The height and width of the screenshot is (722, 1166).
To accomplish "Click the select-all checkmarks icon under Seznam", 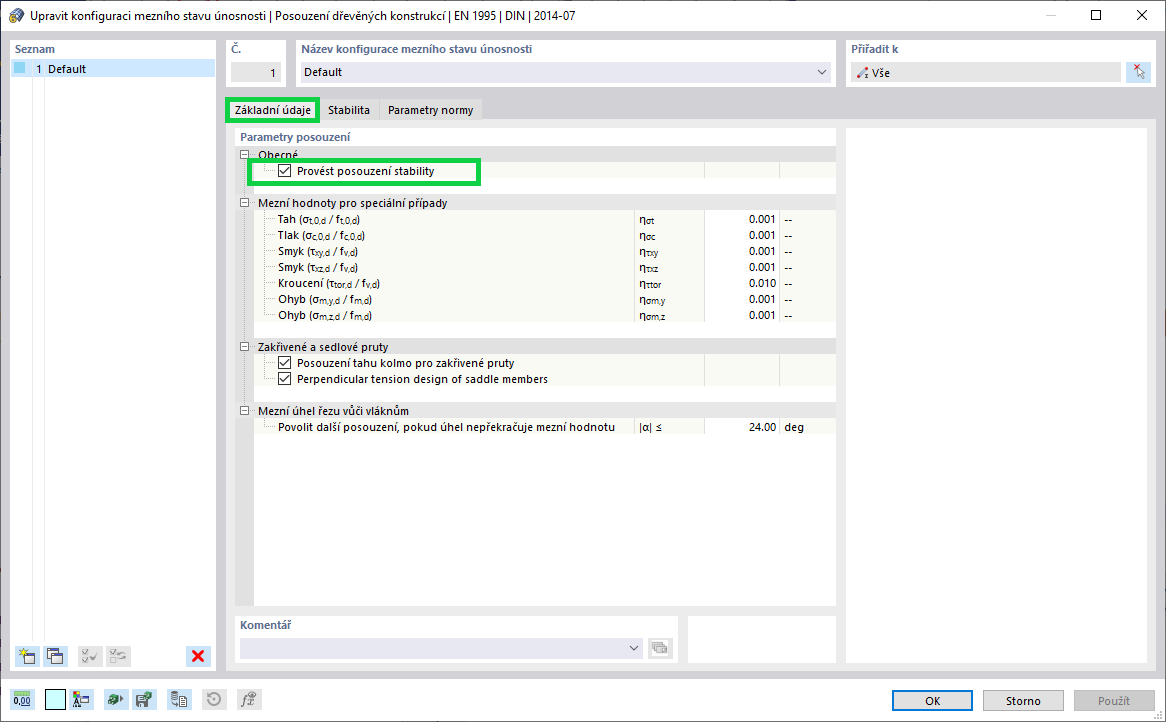I will pyautogui.click(x=90, y=656).
